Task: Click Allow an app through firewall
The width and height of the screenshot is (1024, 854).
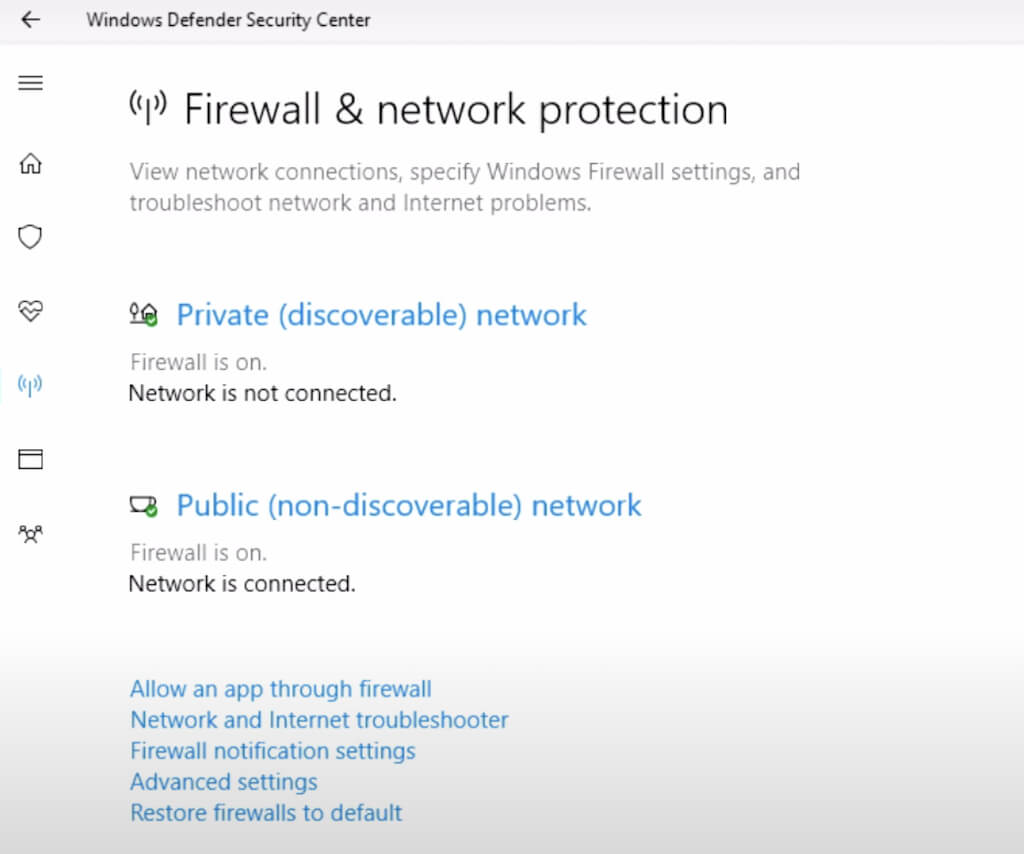Action: 281,689
